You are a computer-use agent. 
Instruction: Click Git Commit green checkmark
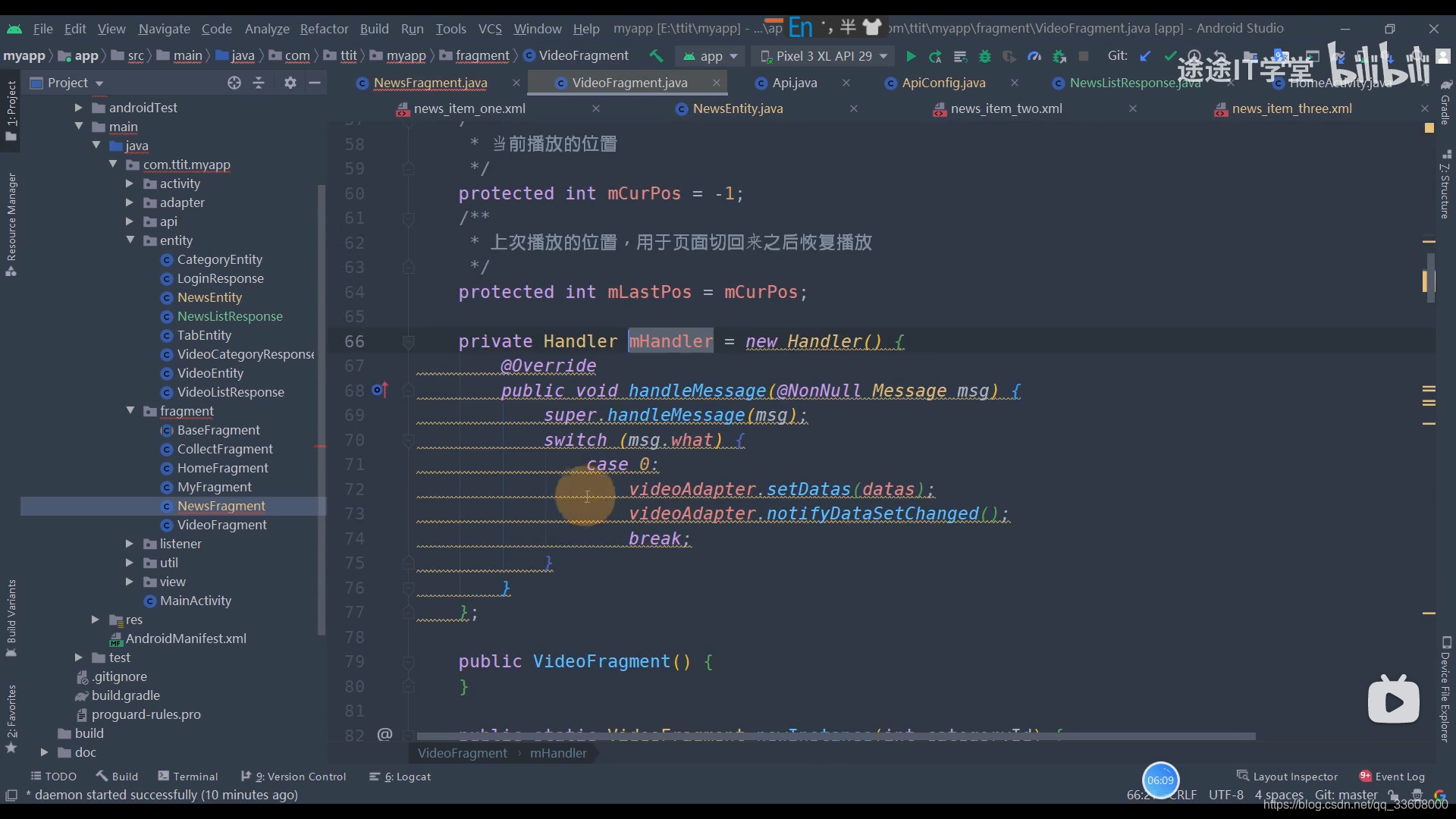point(1170,56)
